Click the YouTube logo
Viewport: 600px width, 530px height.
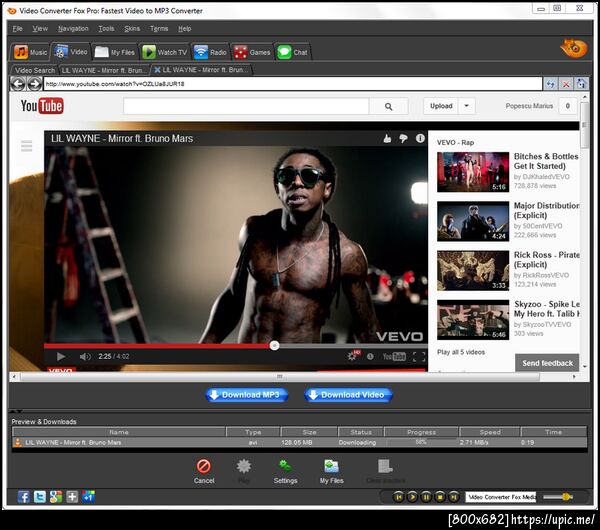coord(42,106)
